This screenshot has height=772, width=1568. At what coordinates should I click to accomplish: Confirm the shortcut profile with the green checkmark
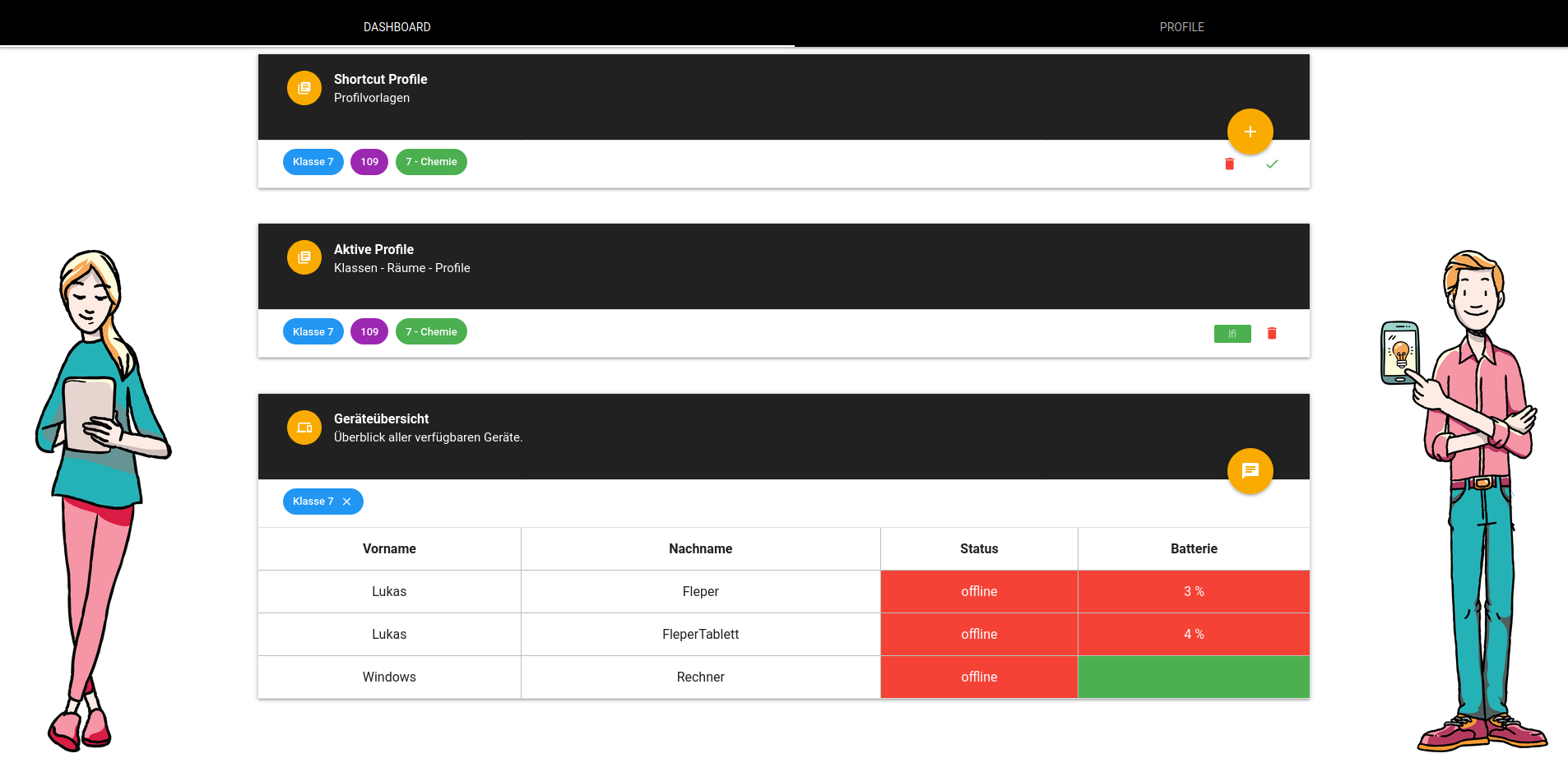pos(1272,164)
